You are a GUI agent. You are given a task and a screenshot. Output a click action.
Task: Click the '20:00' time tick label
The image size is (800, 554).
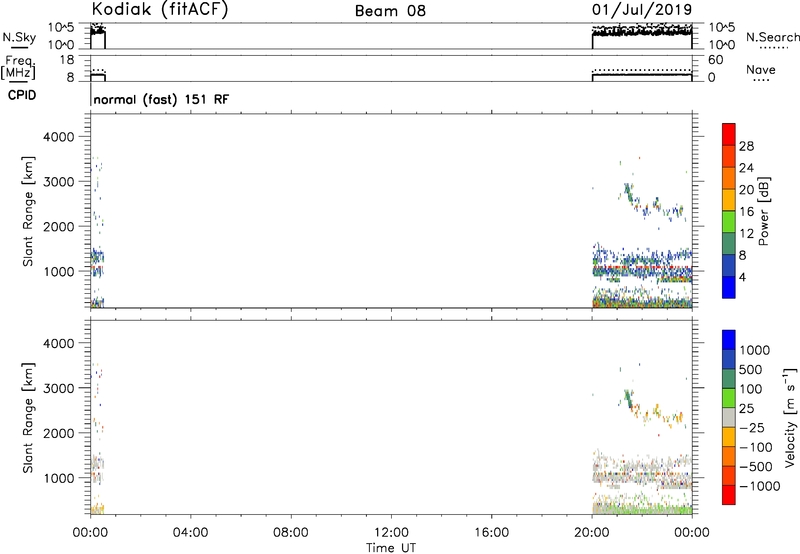tap(591, 533)
